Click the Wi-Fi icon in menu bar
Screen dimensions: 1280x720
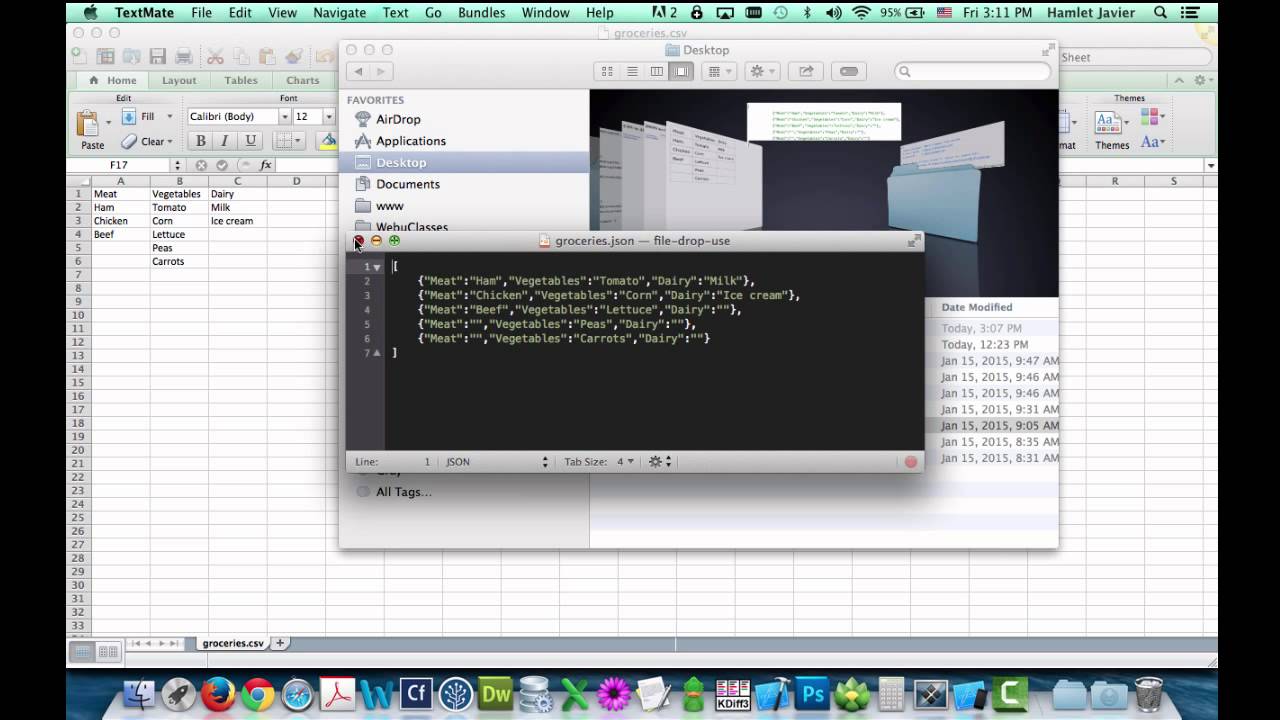pyautogui.click(x=861, y=12)
